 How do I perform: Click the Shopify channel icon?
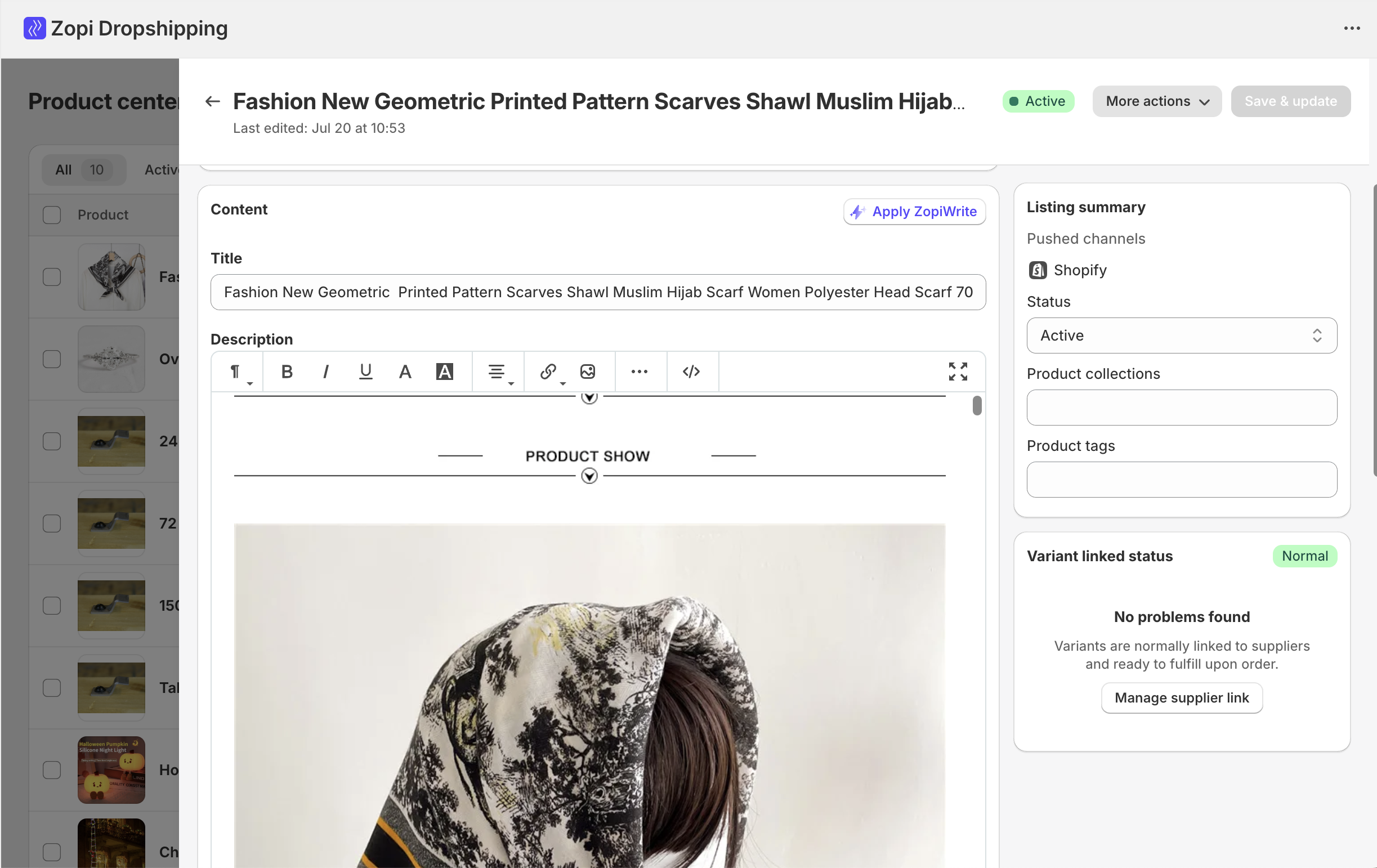click(x=1038, y=270)
